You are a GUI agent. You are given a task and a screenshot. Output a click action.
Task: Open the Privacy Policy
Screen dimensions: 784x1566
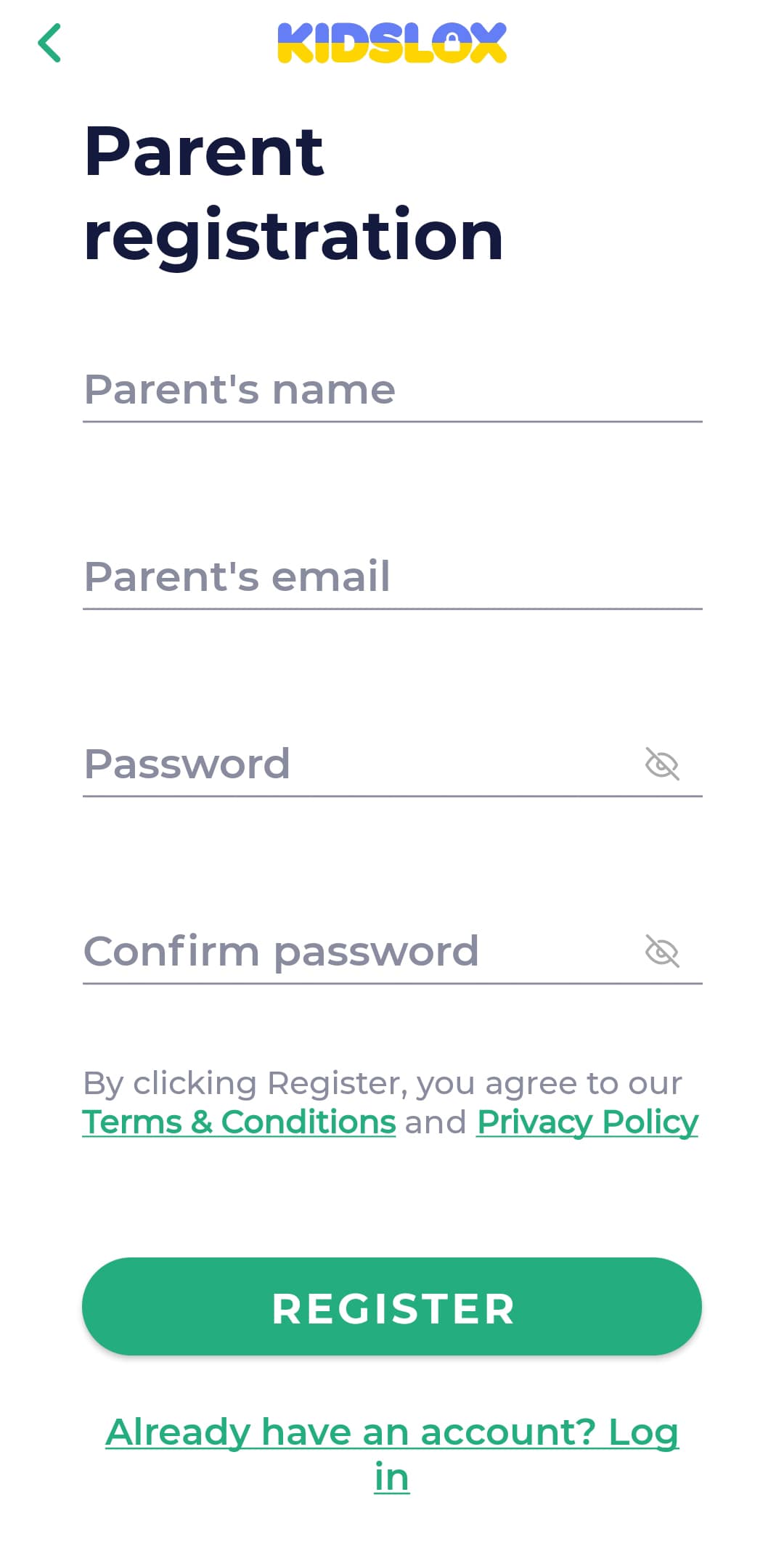tap(586, 1121)
